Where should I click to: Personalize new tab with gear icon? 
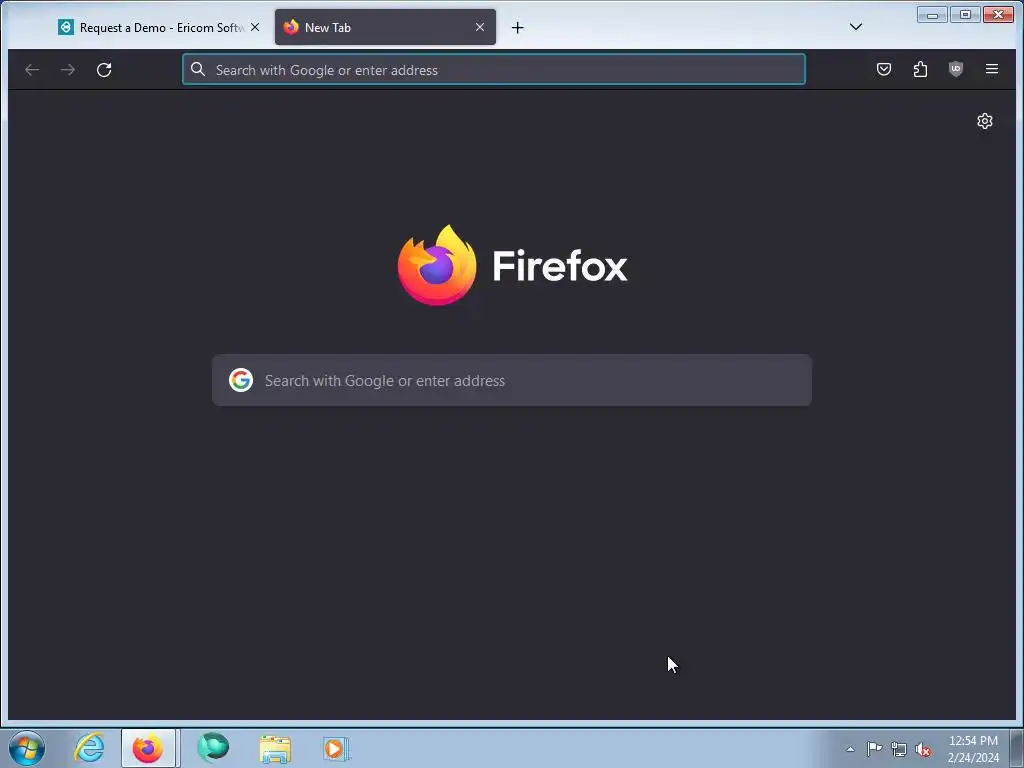point(985,121)
